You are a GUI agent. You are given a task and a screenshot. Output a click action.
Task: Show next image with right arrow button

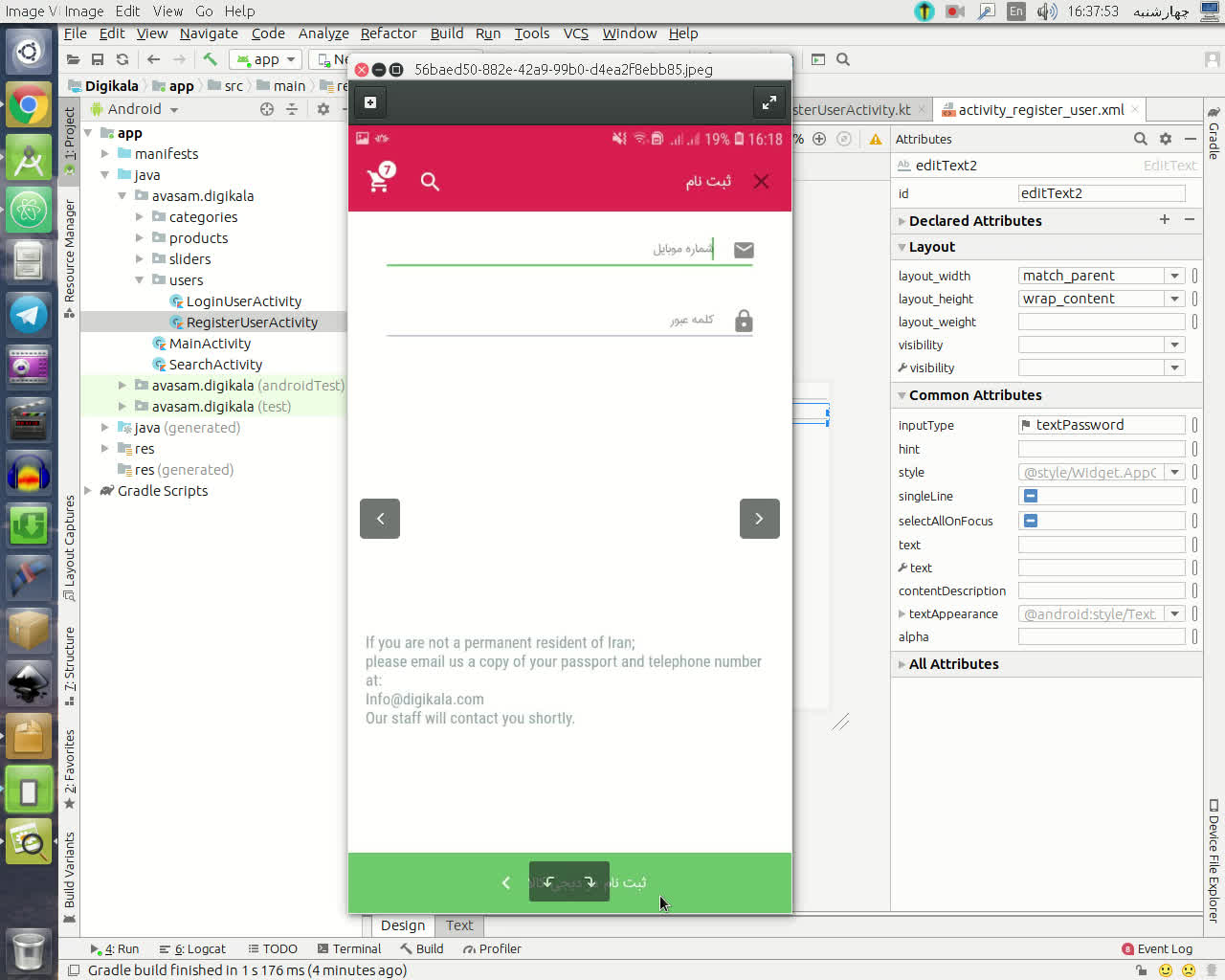759,519
